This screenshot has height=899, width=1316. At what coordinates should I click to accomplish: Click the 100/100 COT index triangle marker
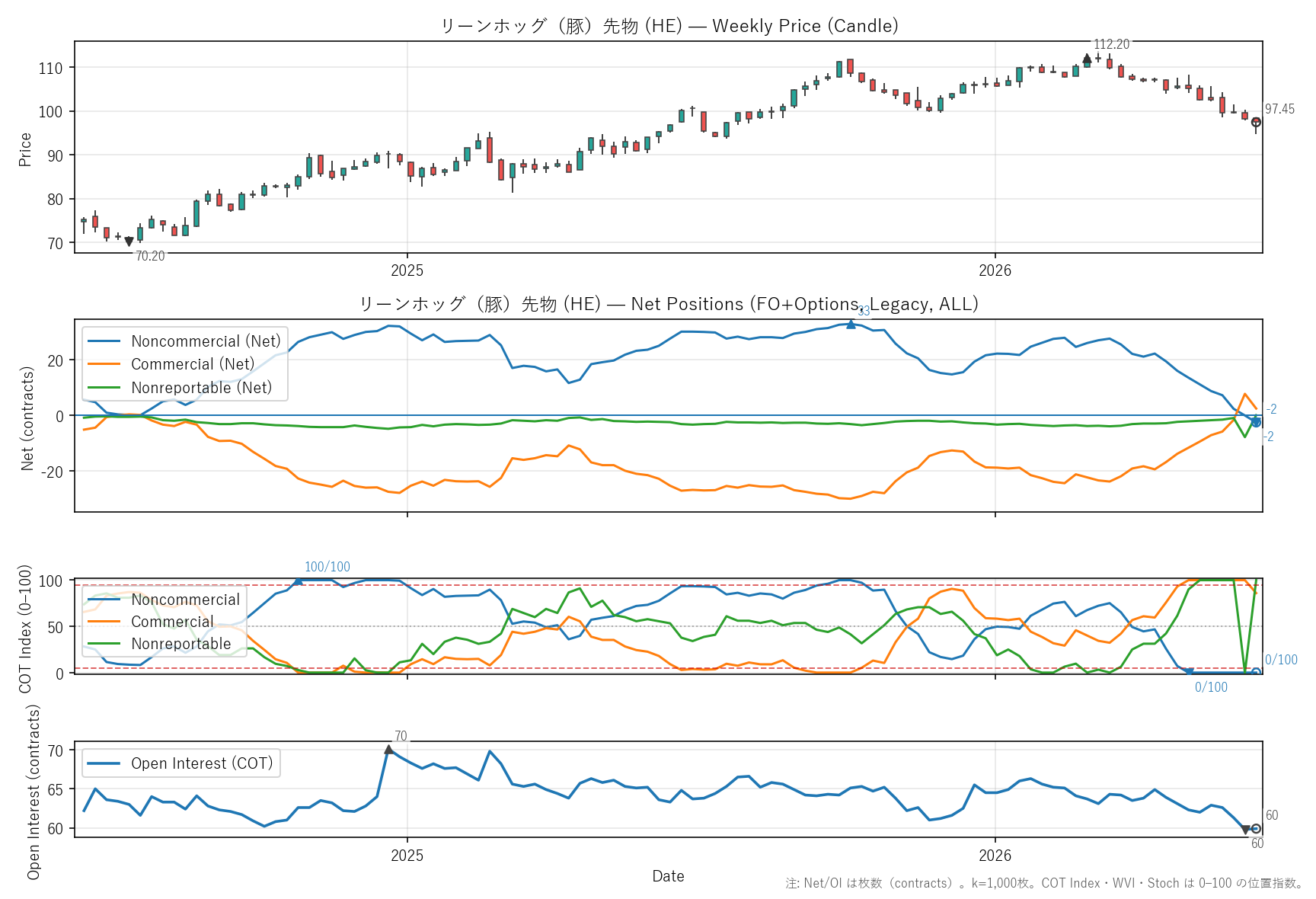298,581
